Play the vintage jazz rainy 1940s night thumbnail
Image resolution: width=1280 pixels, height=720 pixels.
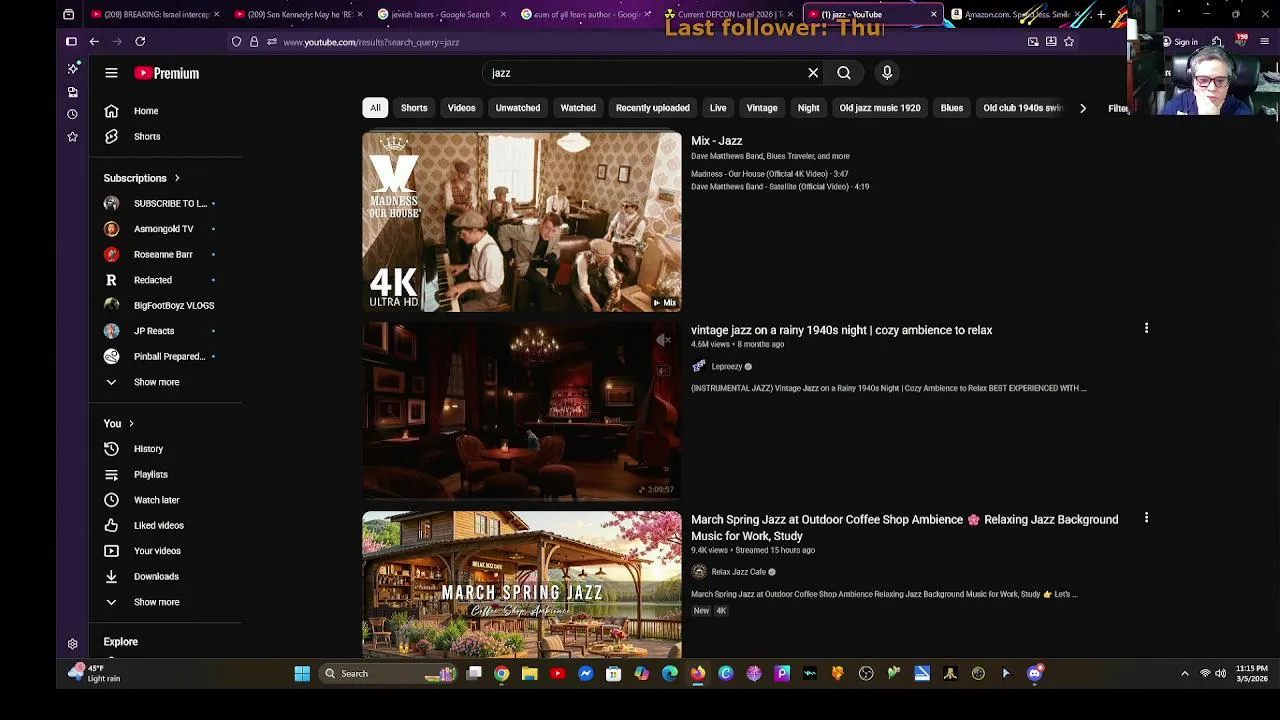point(522,411)
